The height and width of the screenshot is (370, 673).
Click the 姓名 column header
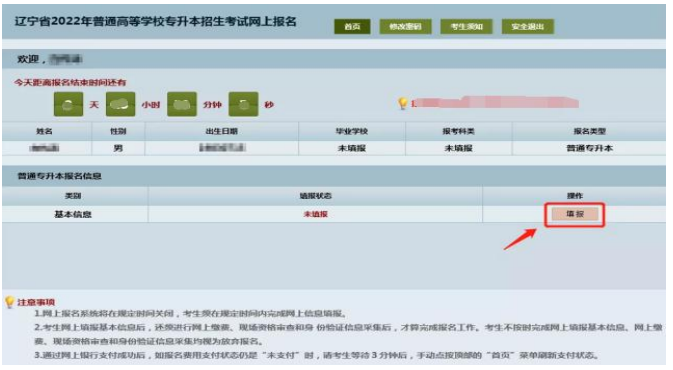click(45, 131)
